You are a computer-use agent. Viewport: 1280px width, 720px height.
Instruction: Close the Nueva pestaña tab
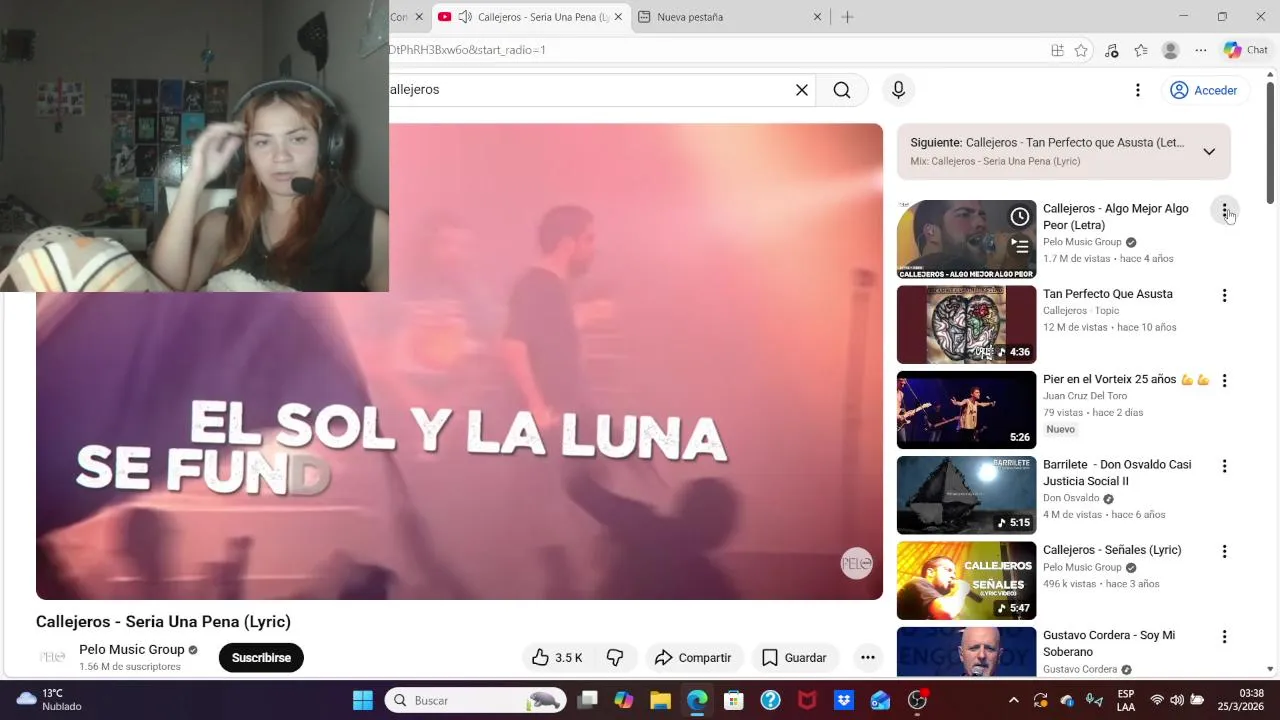[817, 17]
